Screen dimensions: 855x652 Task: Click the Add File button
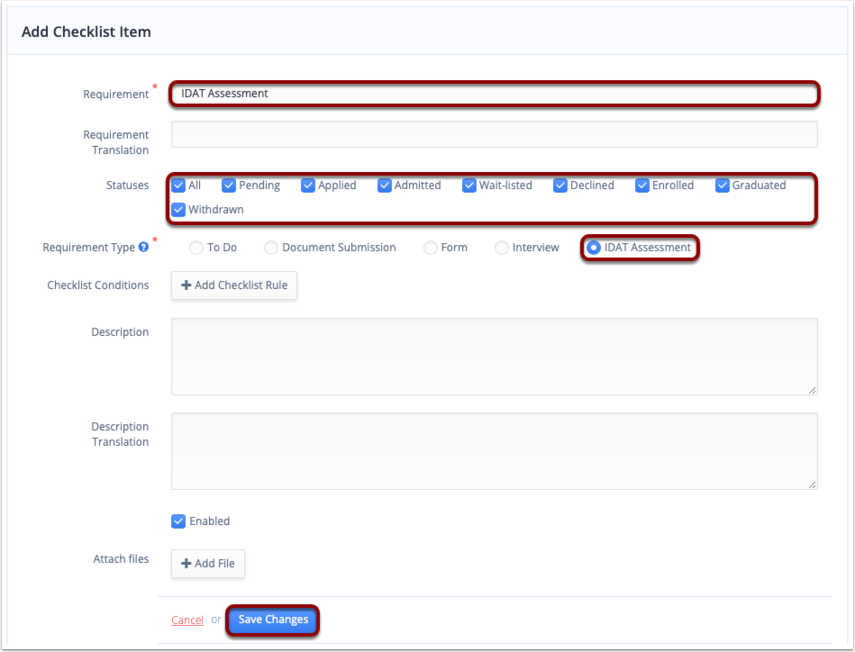[208, 563]
